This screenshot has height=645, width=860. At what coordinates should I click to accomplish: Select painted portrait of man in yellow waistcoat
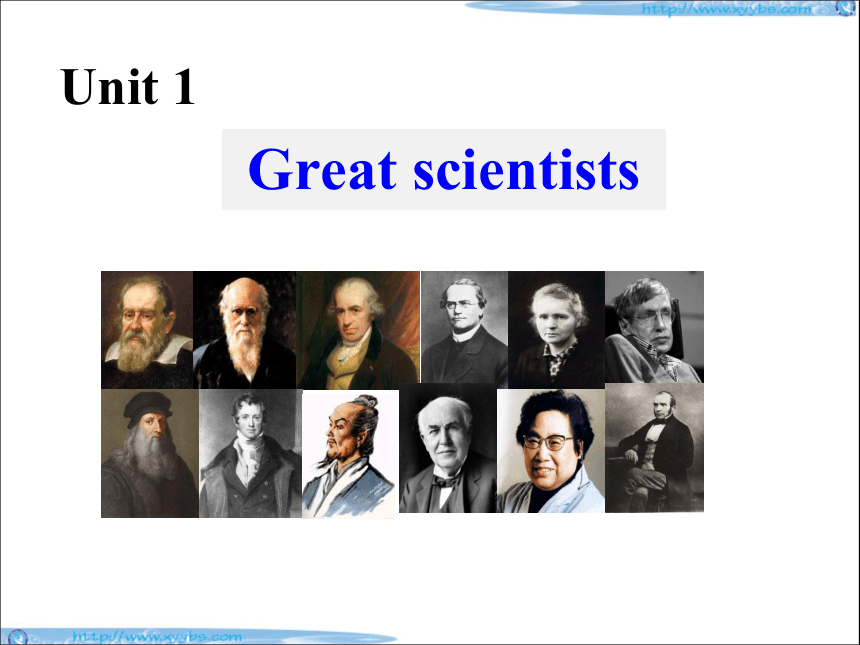click(x=358, y=330)
